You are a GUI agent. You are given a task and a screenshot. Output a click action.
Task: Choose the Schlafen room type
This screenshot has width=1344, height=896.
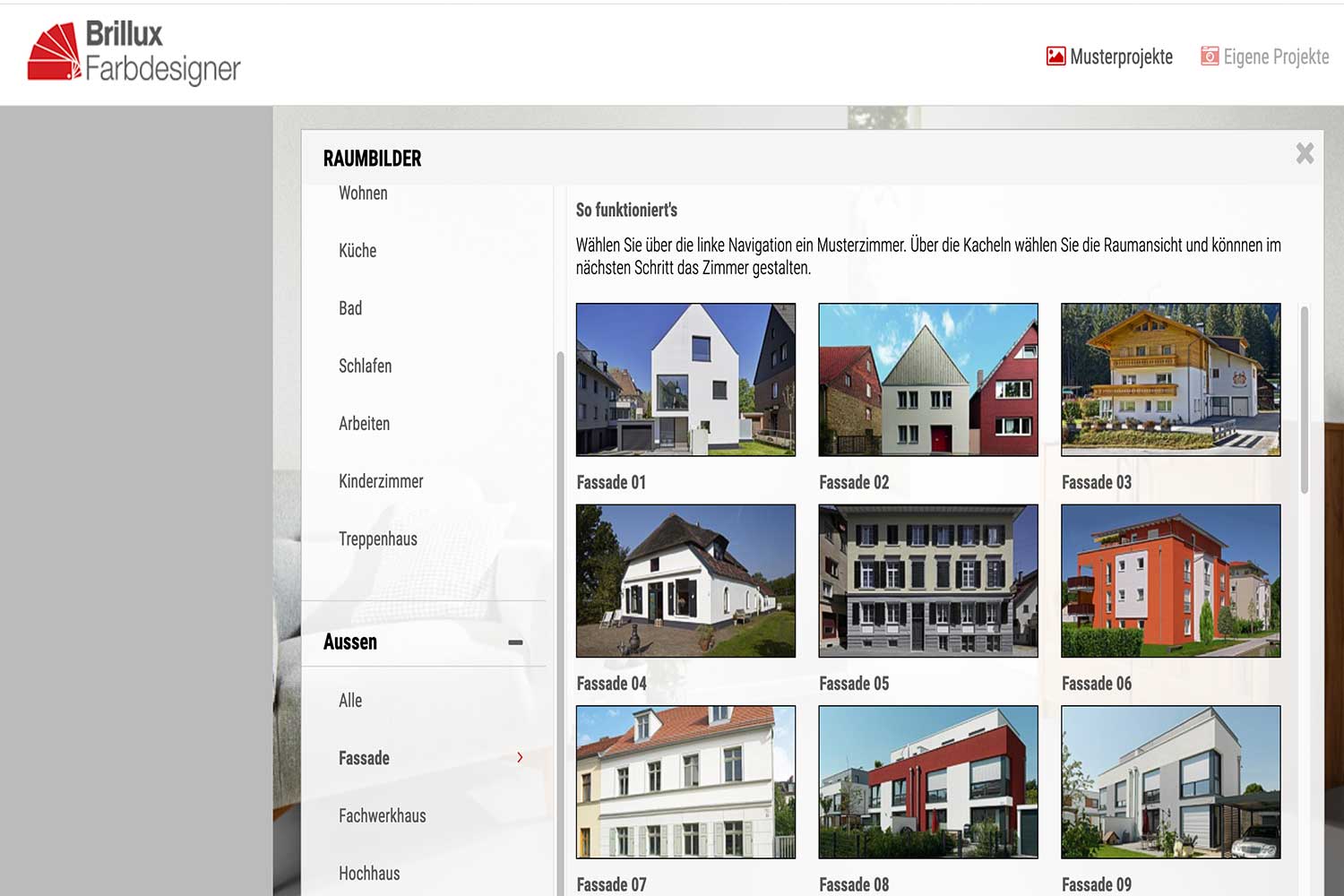click(365, 366)
